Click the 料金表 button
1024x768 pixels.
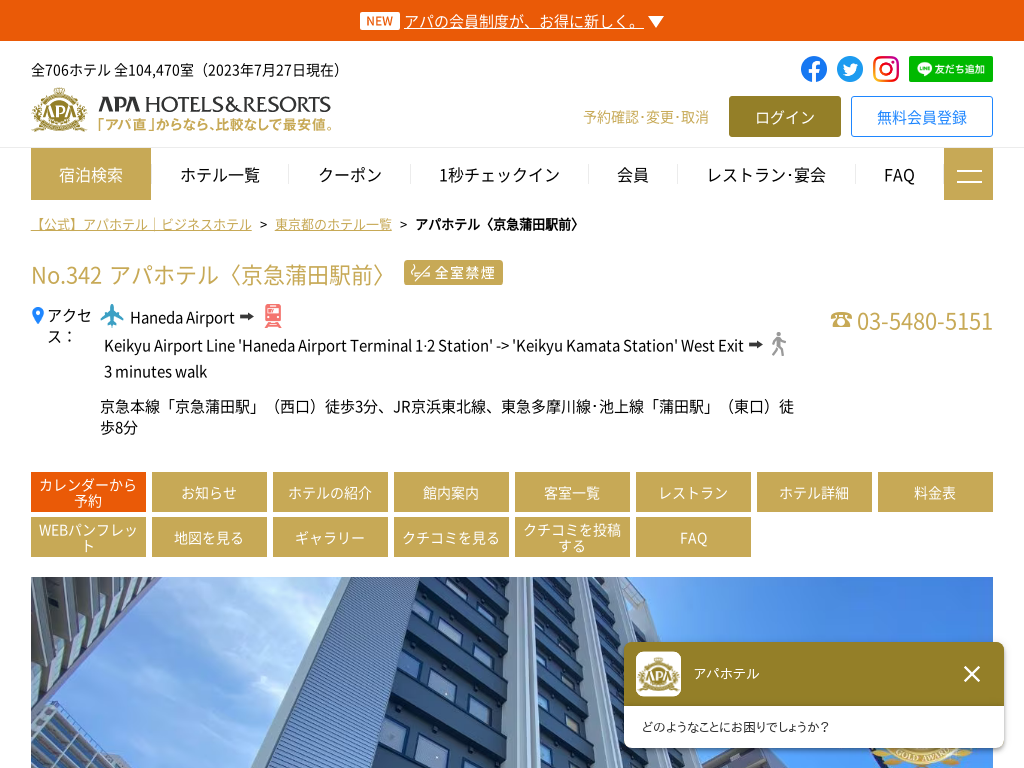point(935,492)
